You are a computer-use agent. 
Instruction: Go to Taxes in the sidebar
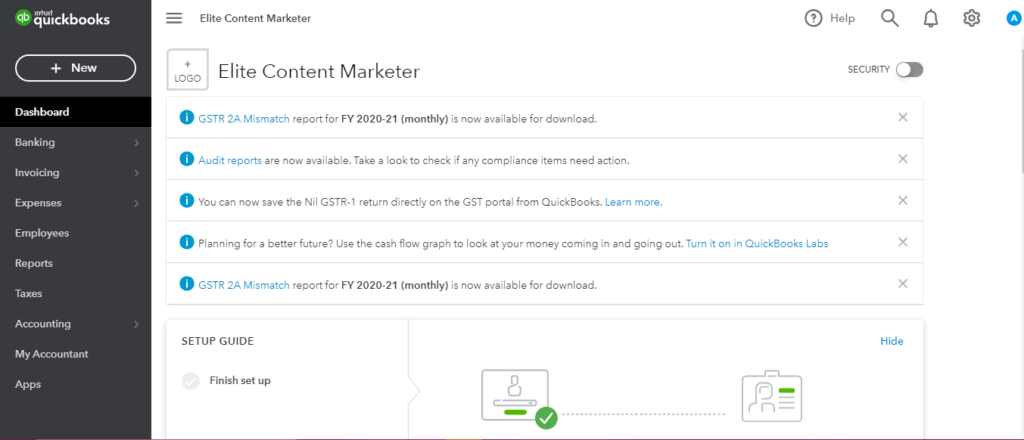28,294
